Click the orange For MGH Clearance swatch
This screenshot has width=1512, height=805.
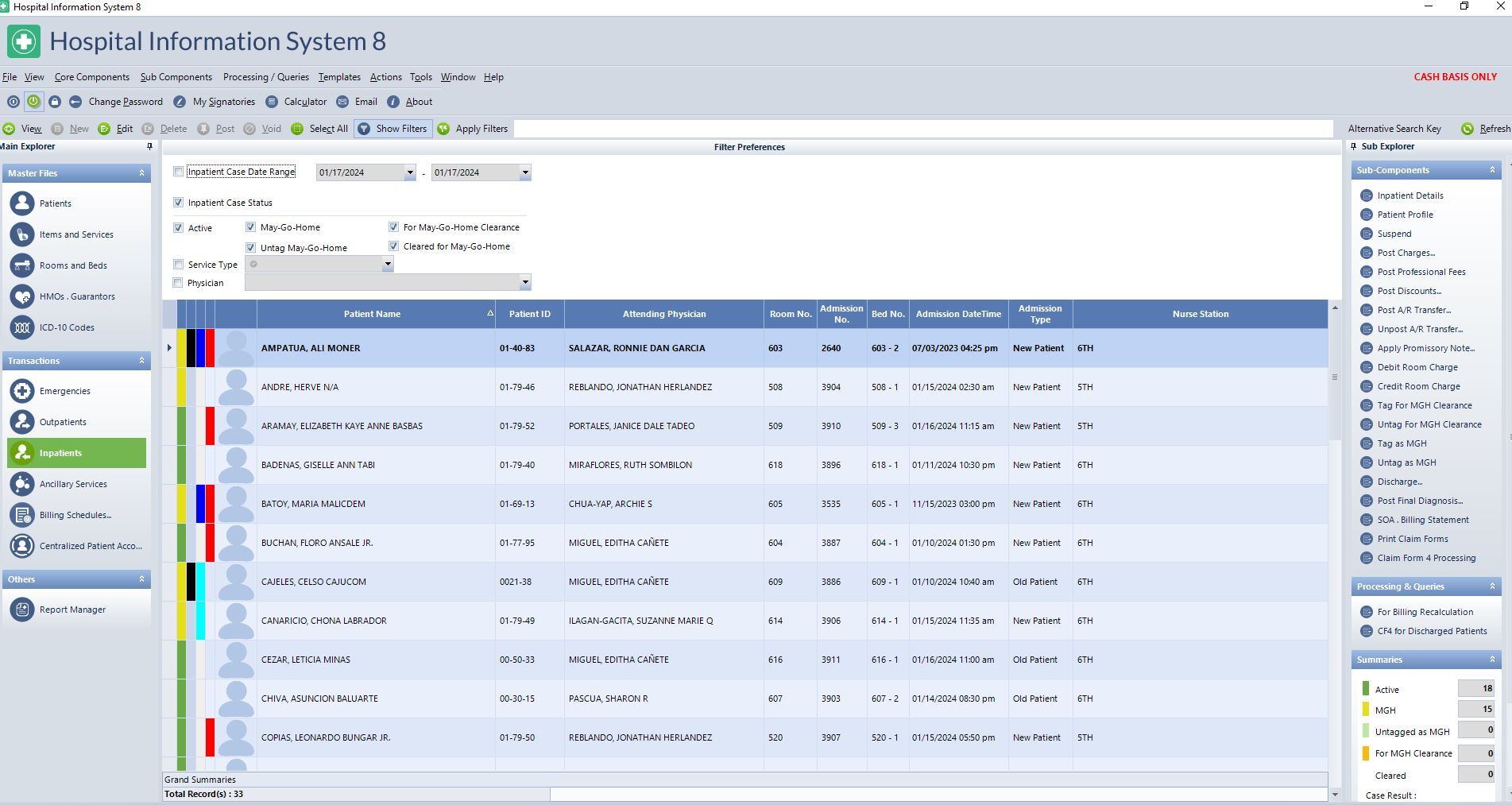coord(1366,753)
